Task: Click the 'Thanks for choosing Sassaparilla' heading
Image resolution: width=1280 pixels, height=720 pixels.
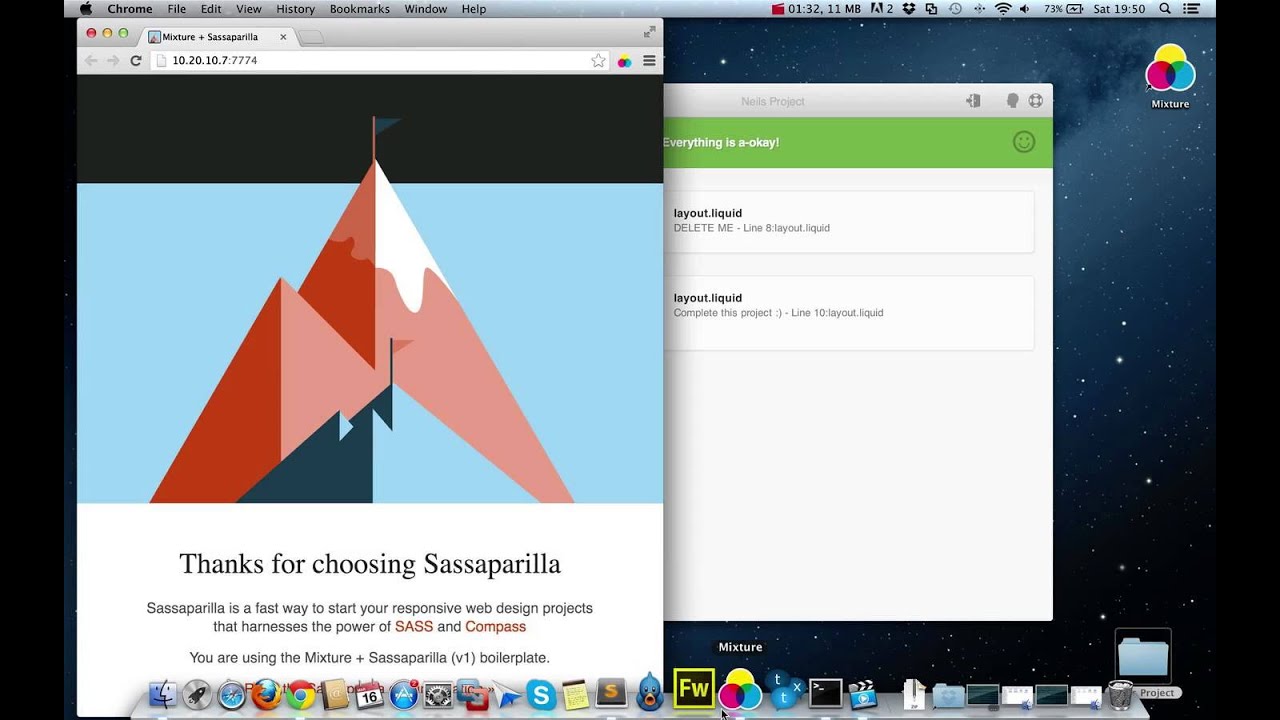Action: click(370, 564)
